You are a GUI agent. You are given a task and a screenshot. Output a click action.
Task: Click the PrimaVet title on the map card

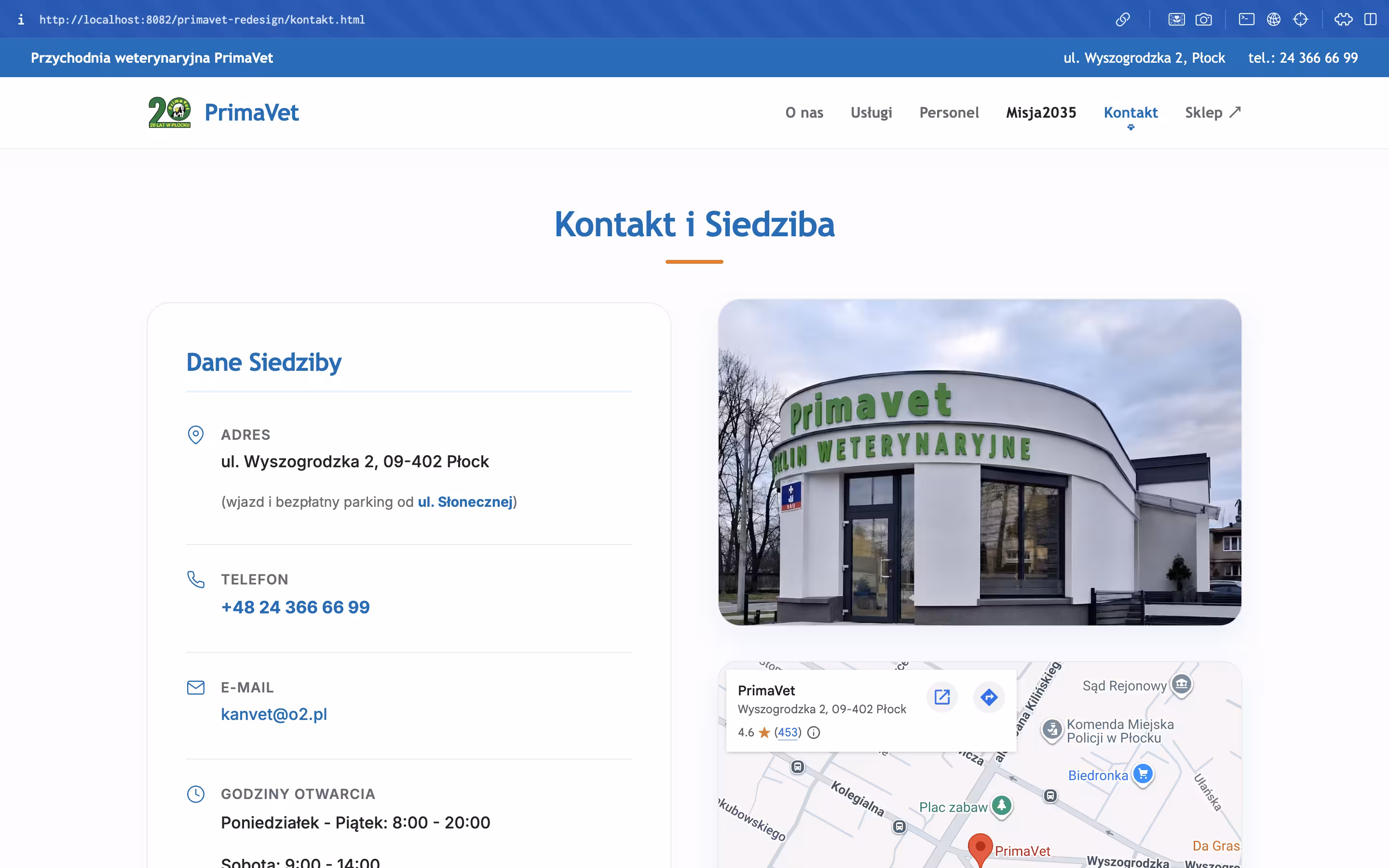coord(766,691)
